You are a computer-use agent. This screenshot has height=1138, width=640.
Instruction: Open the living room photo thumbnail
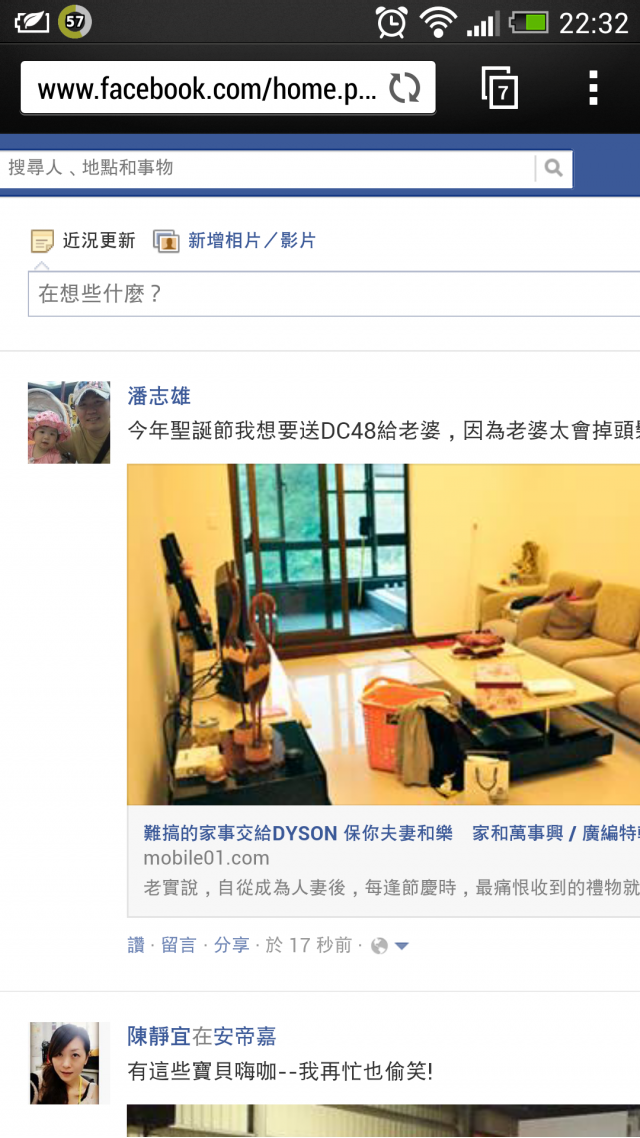(x=383, y=634)
